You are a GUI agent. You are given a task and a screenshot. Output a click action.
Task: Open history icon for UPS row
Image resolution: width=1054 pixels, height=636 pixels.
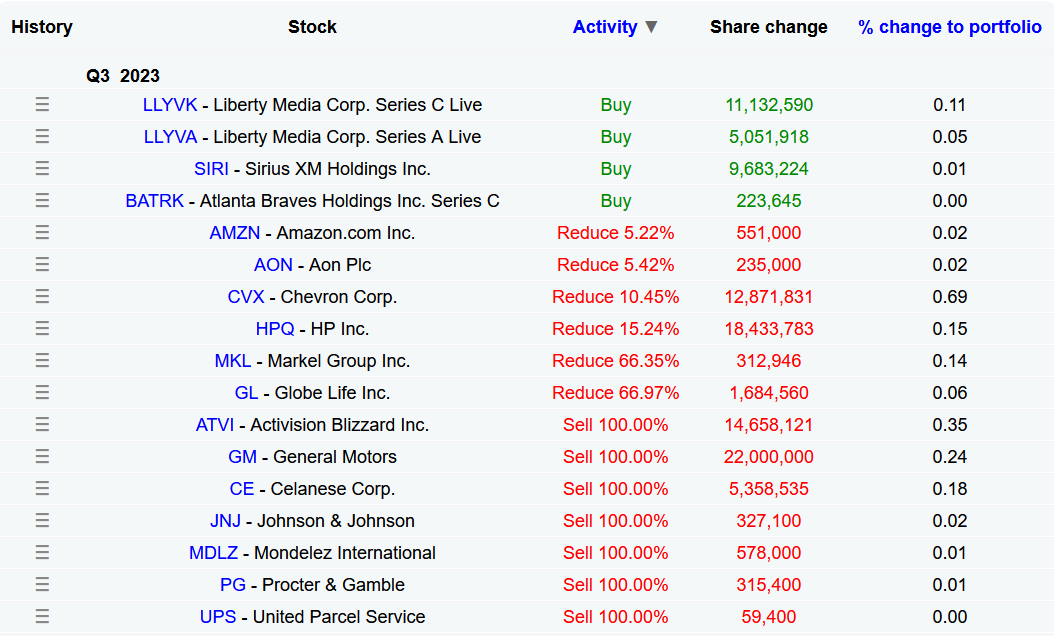42,617
